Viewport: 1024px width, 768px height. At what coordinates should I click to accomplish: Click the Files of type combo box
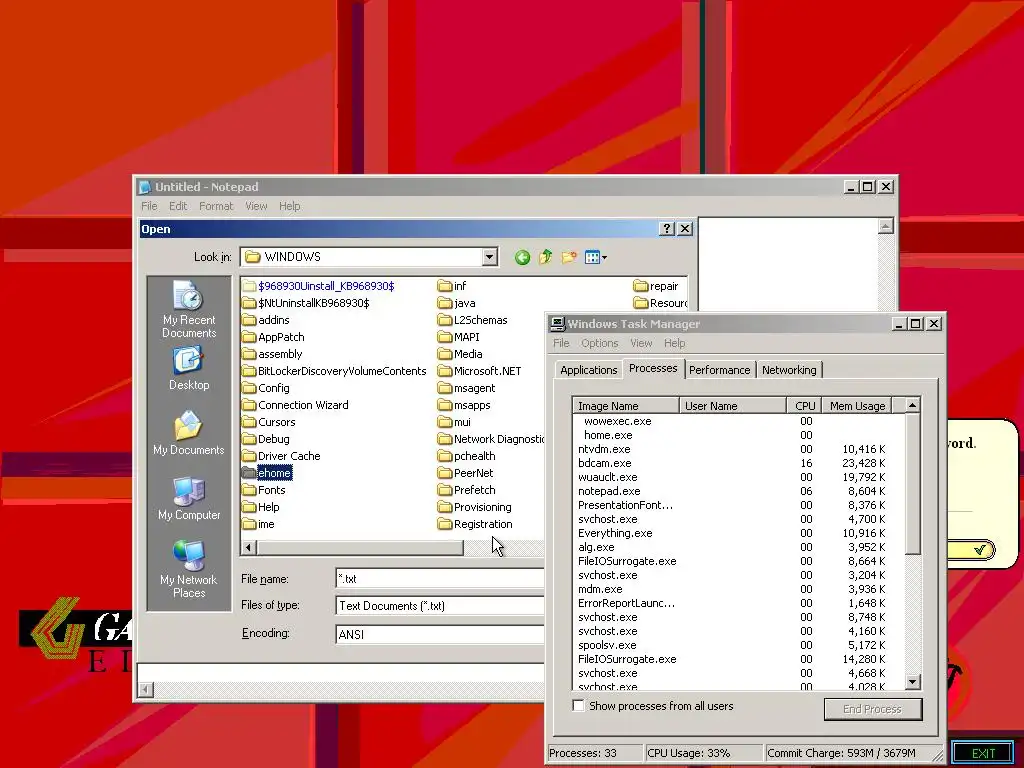click(x=440, y=605)
